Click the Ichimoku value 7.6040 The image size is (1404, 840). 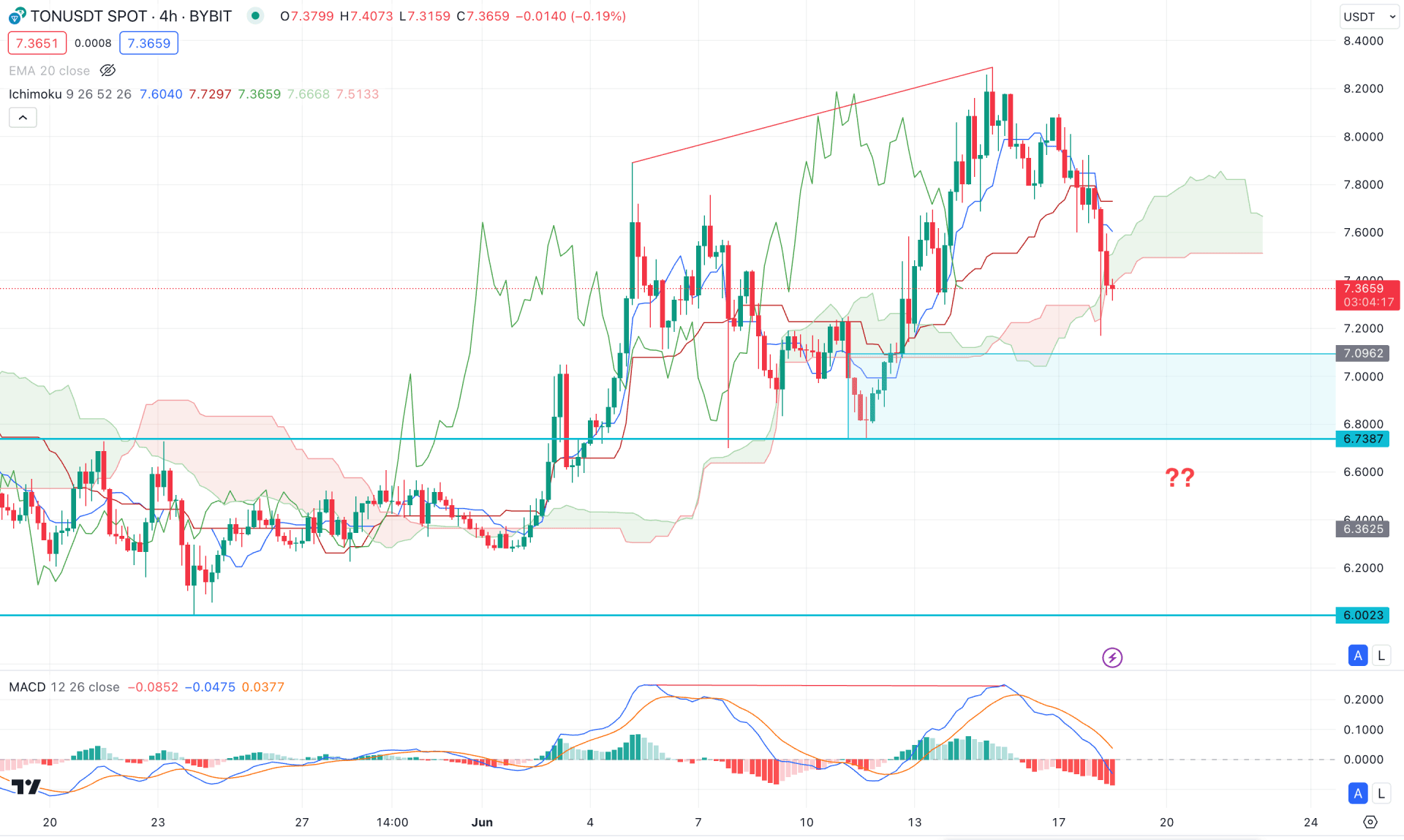pos(161,94)
